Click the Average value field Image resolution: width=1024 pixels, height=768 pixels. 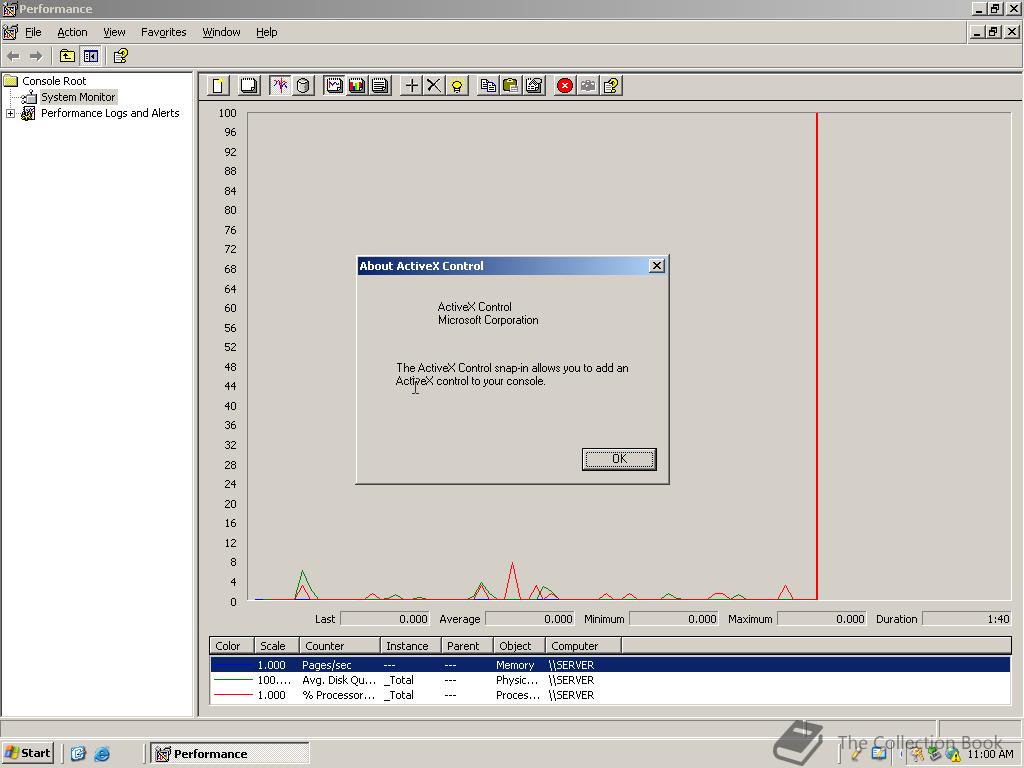(530, 619)
